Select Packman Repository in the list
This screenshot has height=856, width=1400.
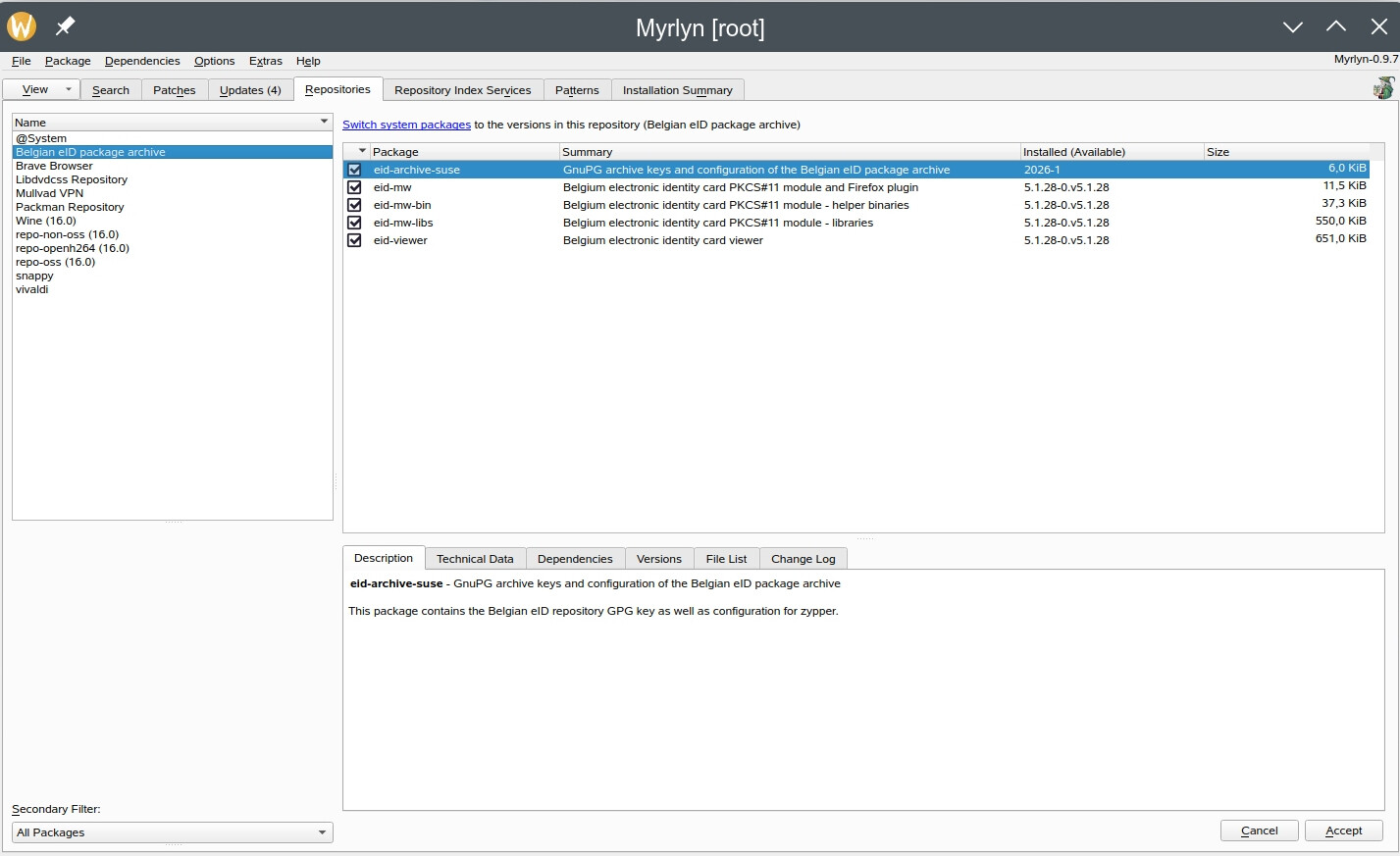tap(70, 207)
